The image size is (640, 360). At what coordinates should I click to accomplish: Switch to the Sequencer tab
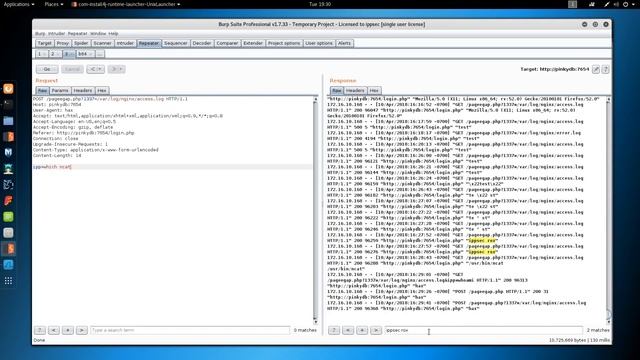click(176, 43)
